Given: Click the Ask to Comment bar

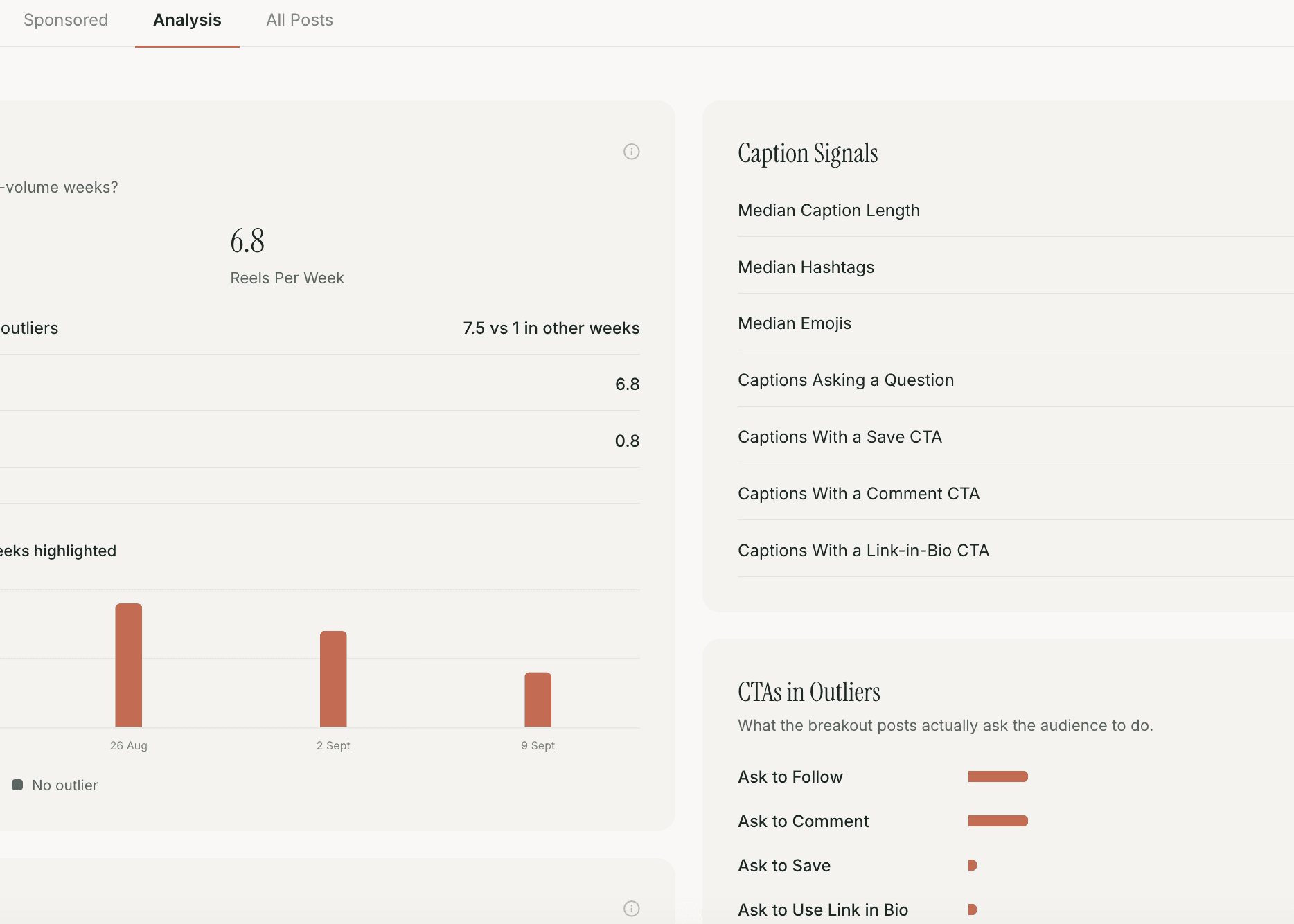Looking at the screenshot, I should [x=998, y=821].
